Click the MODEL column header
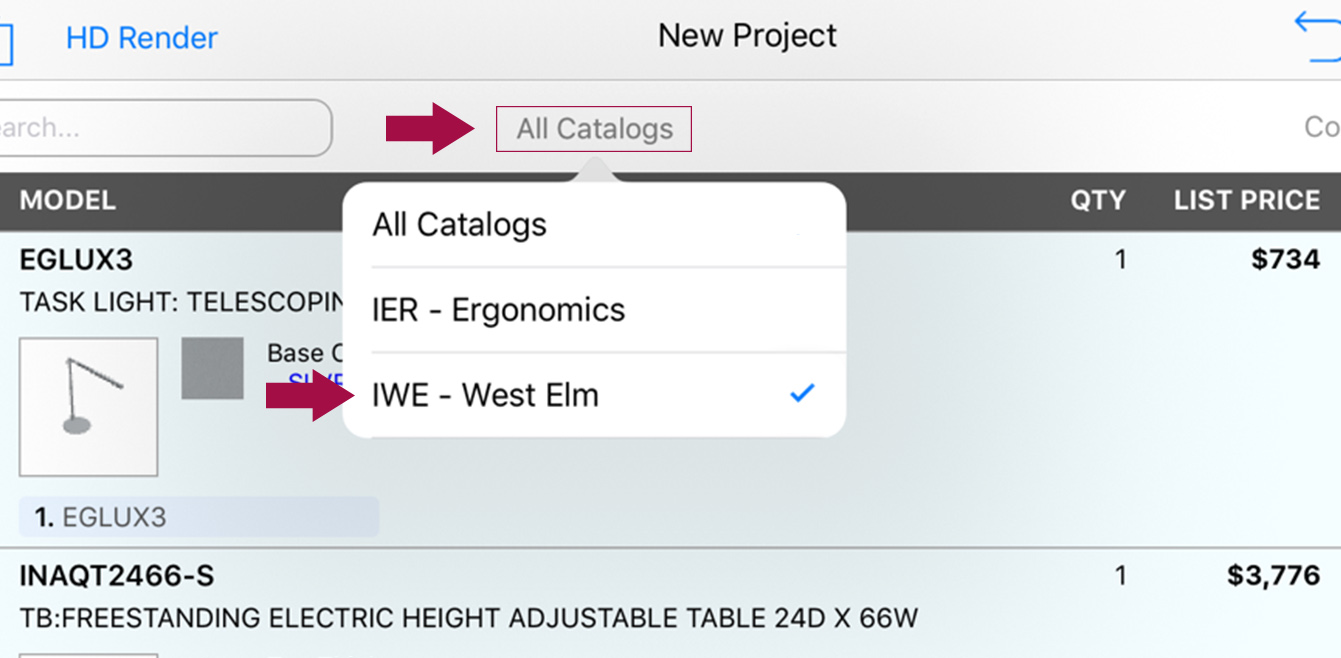Screen dimensions: 1341x658 [x=68, y=200]
